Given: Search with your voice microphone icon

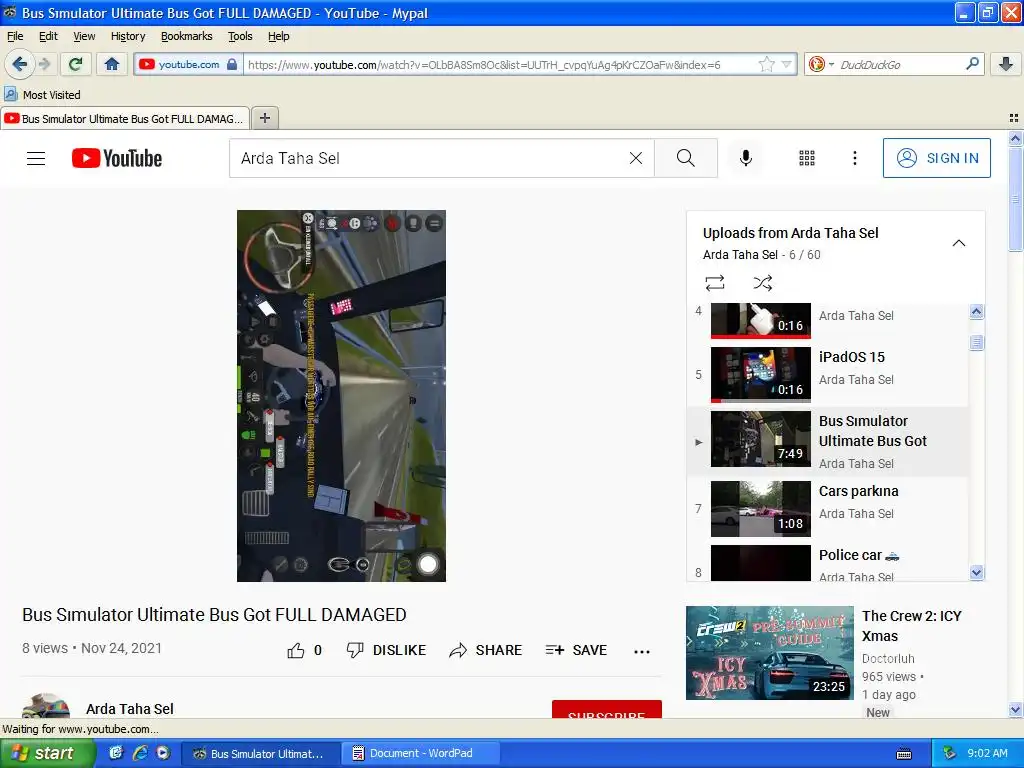Looking at the screenshot, I should pos(746,158).
